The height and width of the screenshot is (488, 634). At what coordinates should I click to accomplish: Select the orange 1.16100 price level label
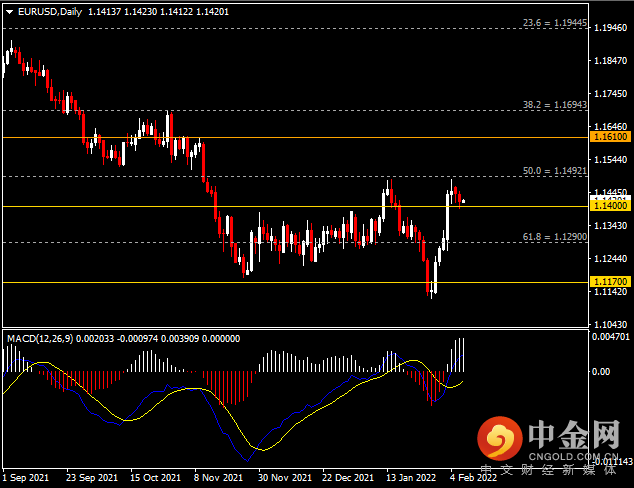611,137
